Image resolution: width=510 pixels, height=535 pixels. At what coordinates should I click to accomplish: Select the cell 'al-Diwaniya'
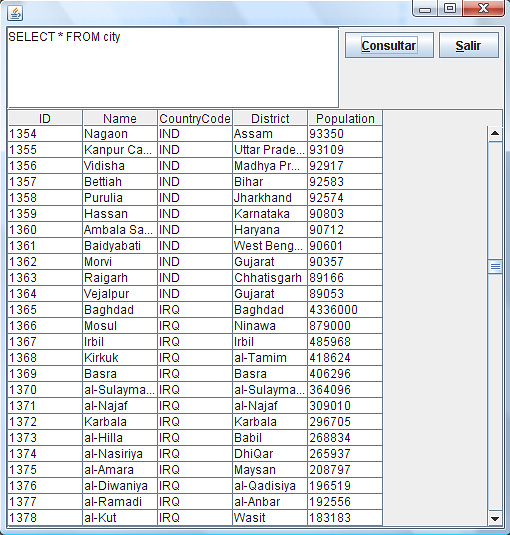coord(120,486)
